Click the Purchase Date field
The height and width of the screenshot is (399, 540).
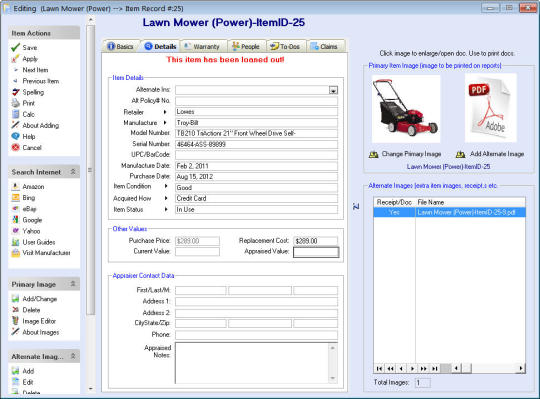(257, 177)
